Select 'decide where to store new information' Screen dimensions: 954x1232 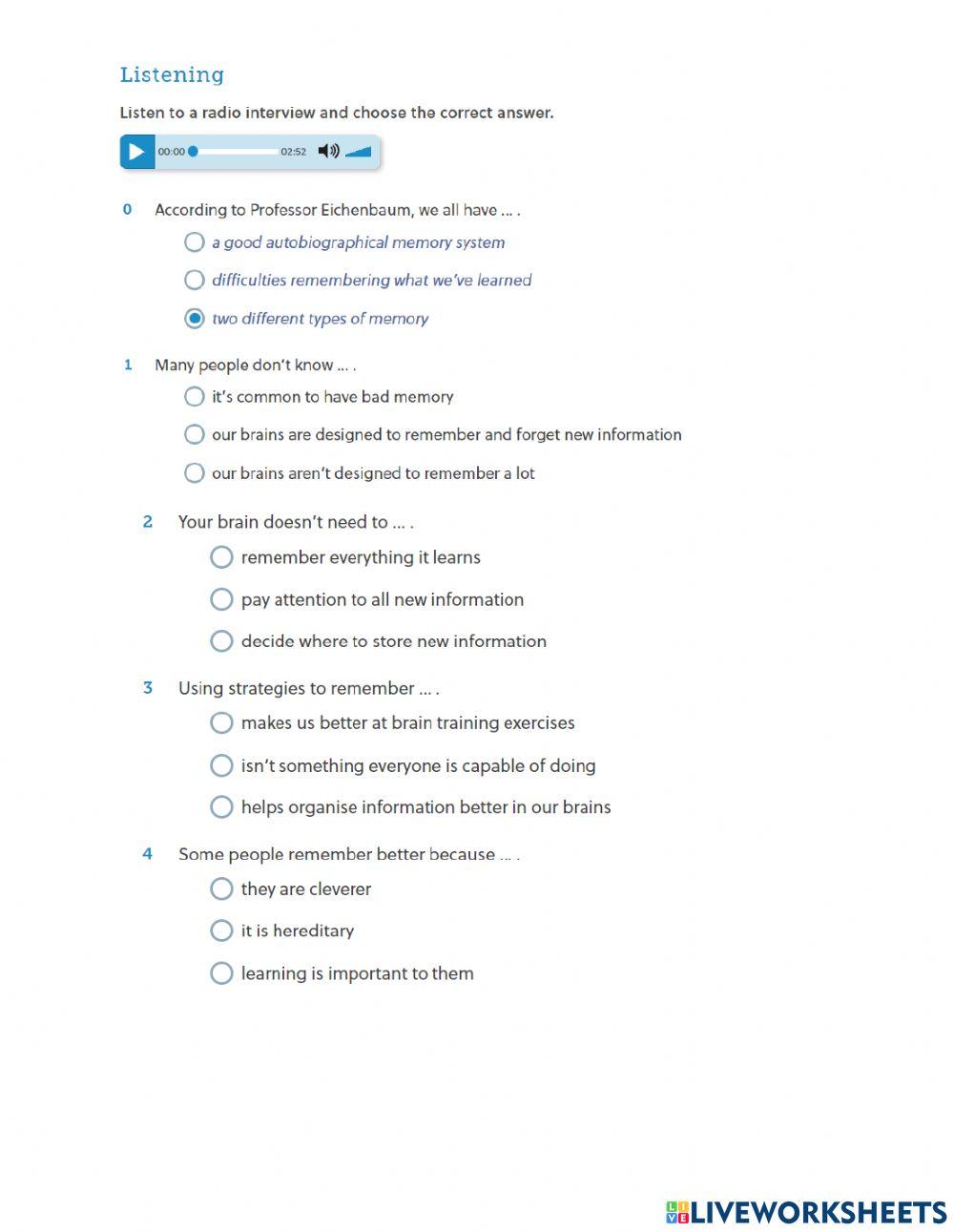pos(221,641)
